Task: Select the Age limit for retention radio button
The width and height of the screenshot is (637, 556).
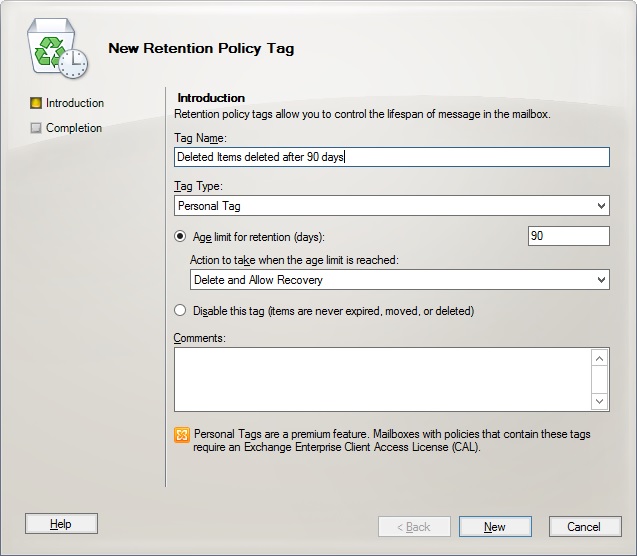Action: [x=180, y=236]
